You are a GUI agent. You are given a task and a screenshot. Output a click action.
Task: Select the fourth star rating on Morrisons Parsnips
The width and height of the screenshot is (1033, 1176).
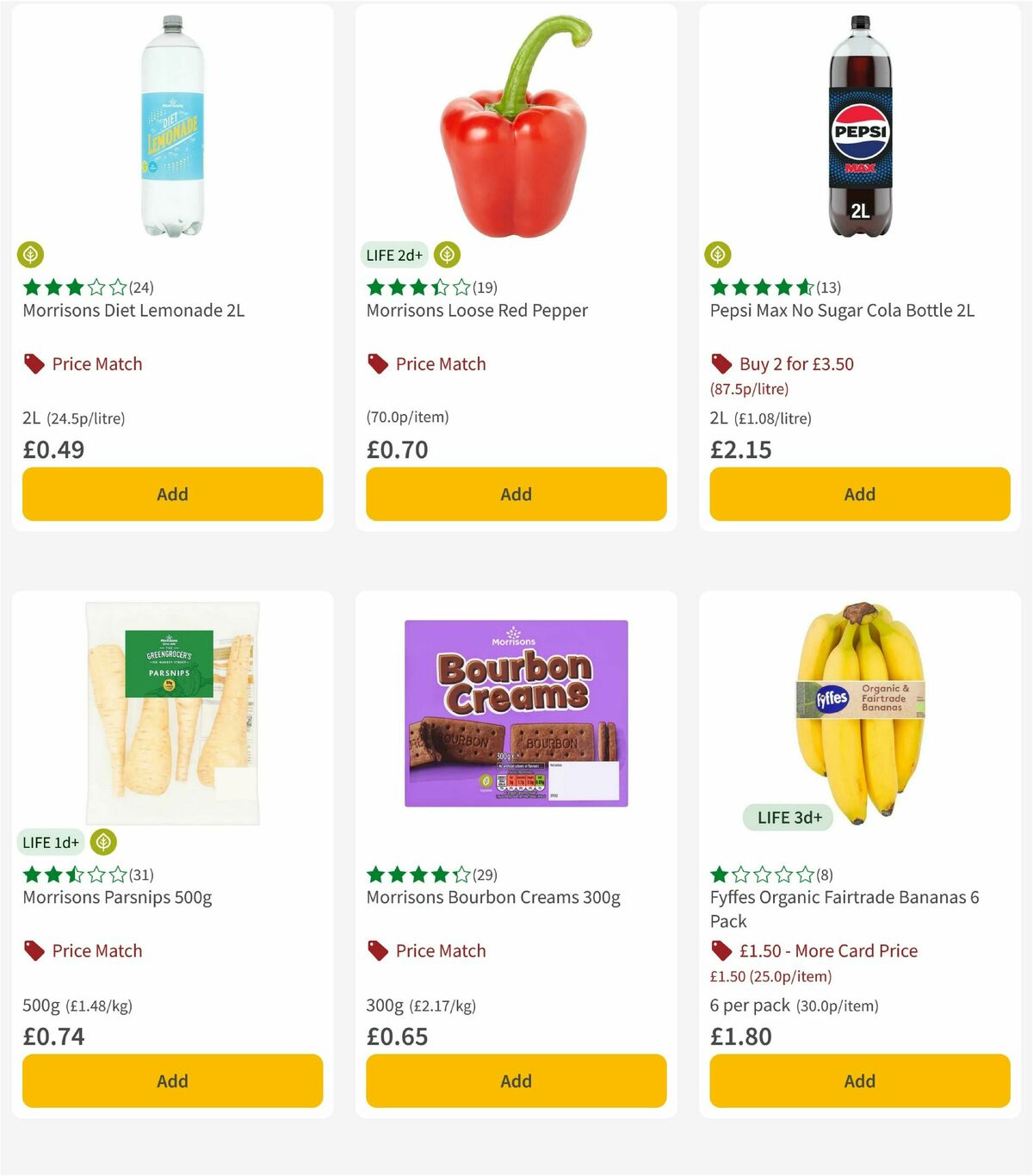tap(97, 874)
